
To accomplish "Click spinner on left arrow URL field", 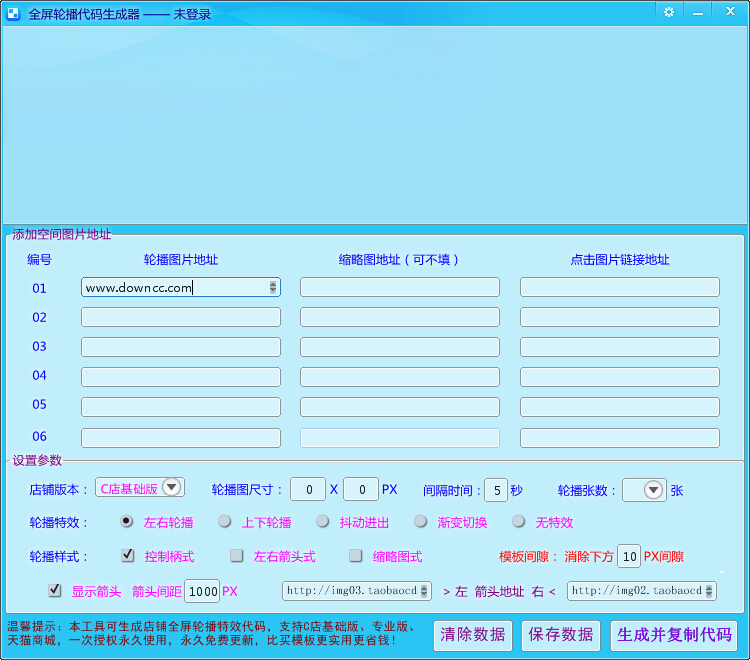I will pyautogui.click(x=425, y=591).
